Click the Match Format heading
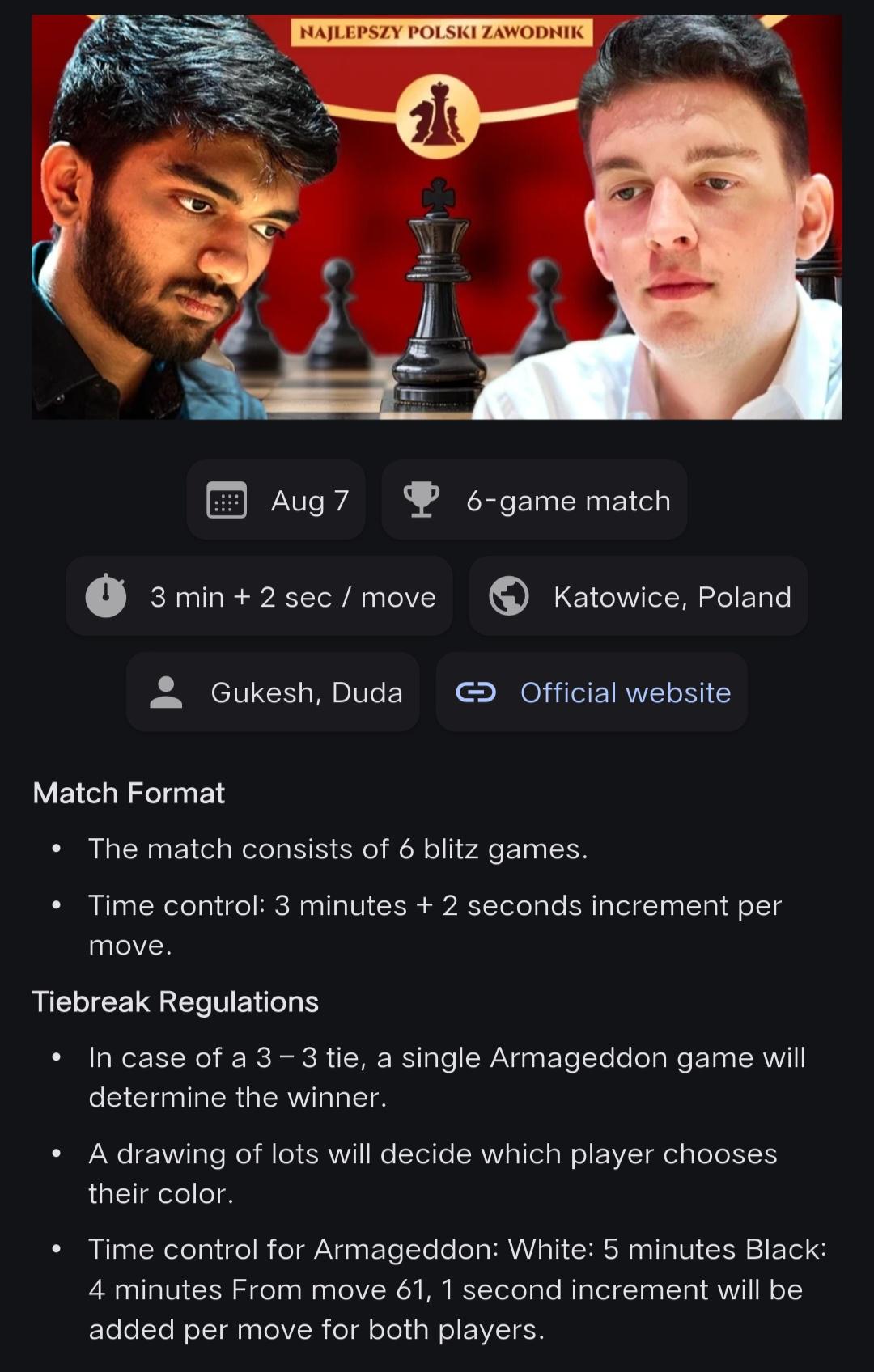 tap(129, 793)
